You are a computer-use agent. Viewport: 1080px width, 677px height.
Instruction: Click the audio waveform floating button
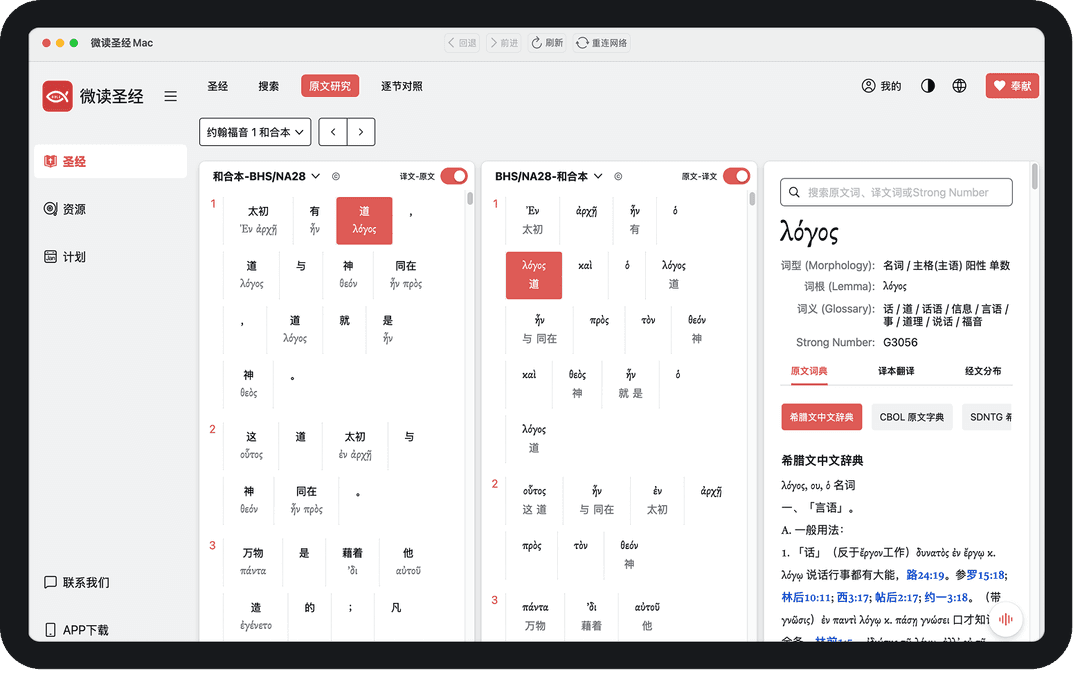(x=1006, y=619)
